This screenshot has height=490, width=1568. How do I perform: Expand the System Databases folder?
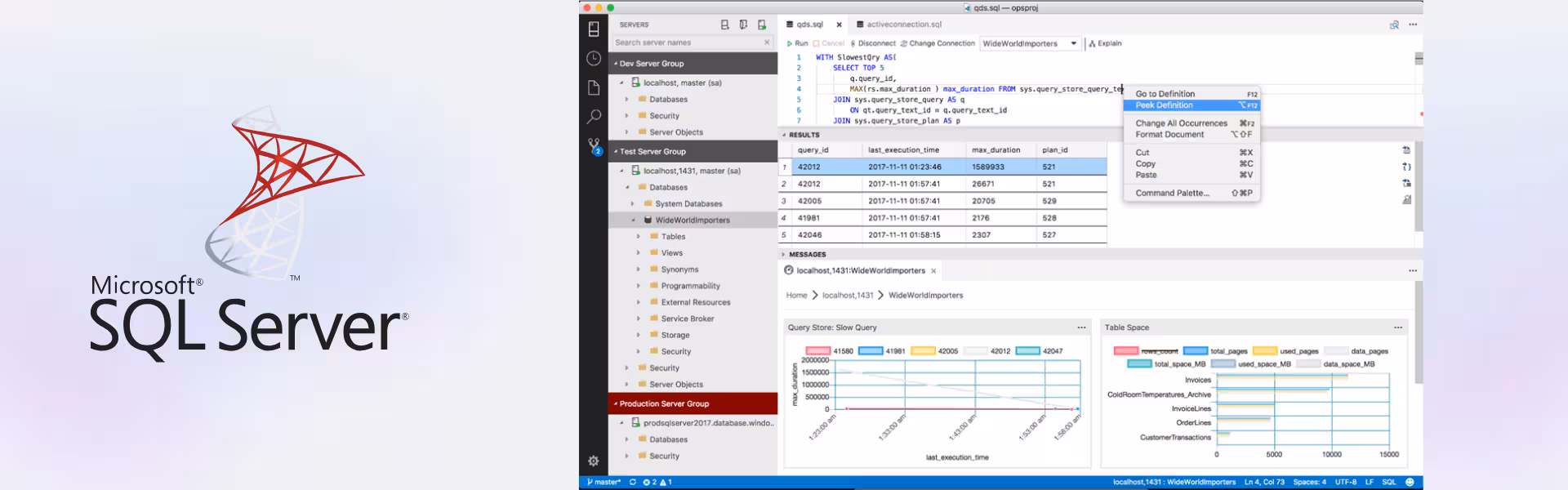(x=633, y=204)
